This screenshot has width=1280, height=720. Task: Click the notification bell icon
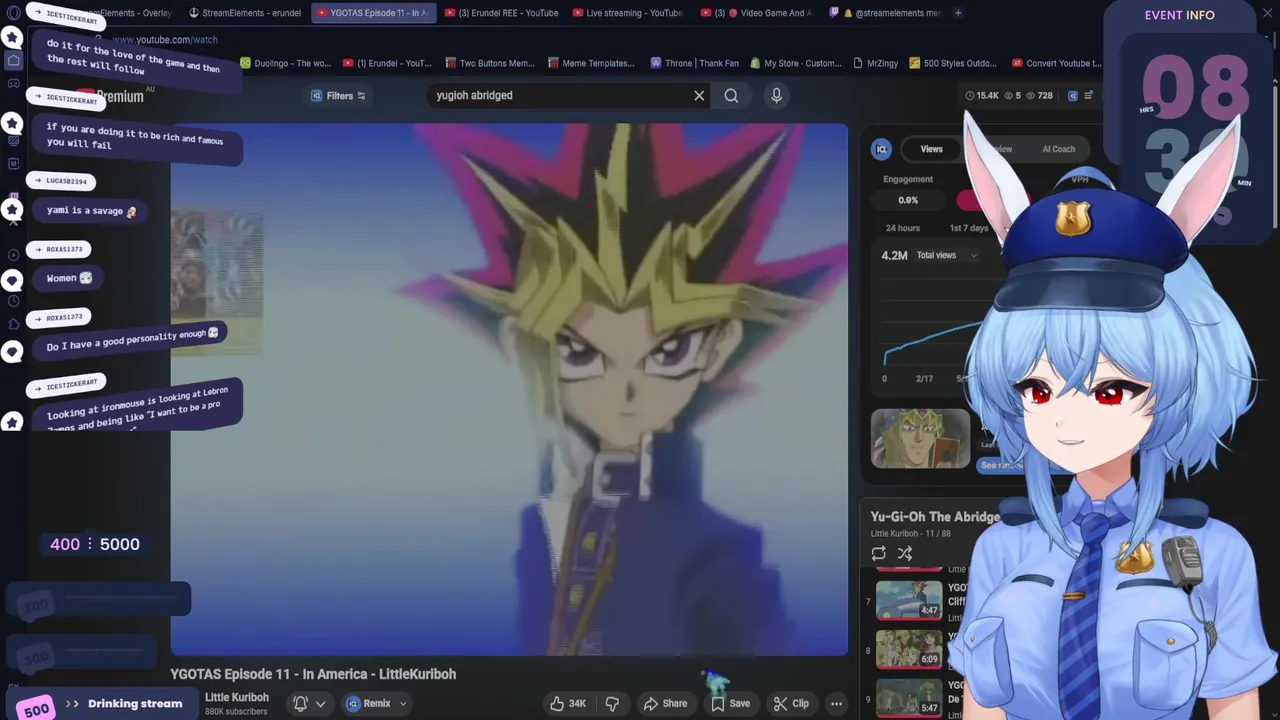pos(300,703)
